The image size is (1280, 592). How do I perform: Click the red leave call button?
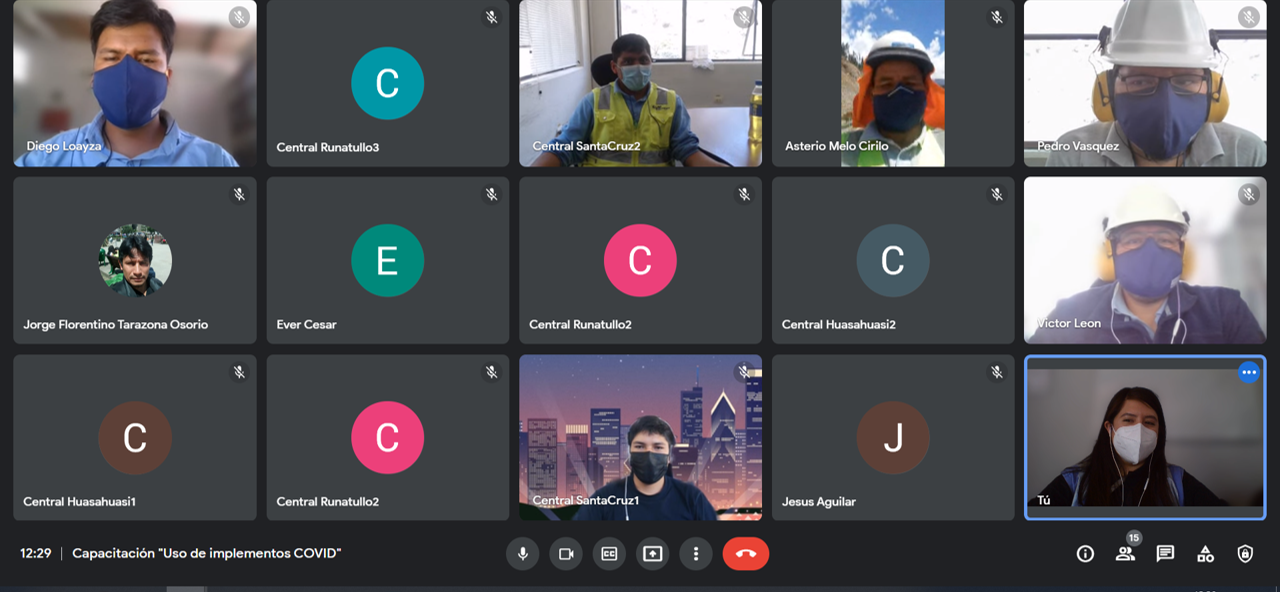(x=746, y=553)
